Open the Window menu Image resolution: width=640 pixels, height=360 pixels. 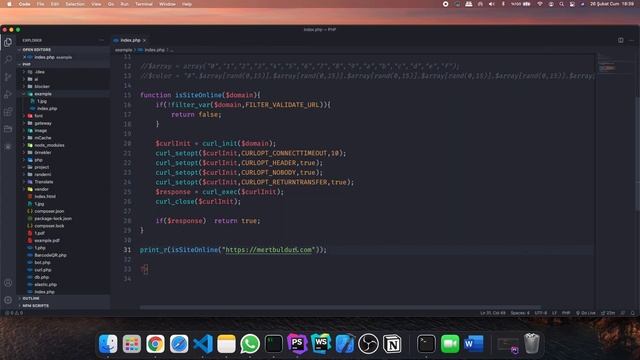[167, 4]
